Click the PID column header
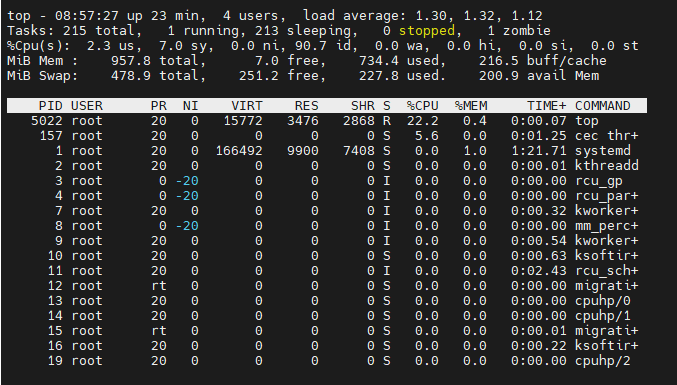The height and width of the screenshot is (385, 677). click(51, 106)
